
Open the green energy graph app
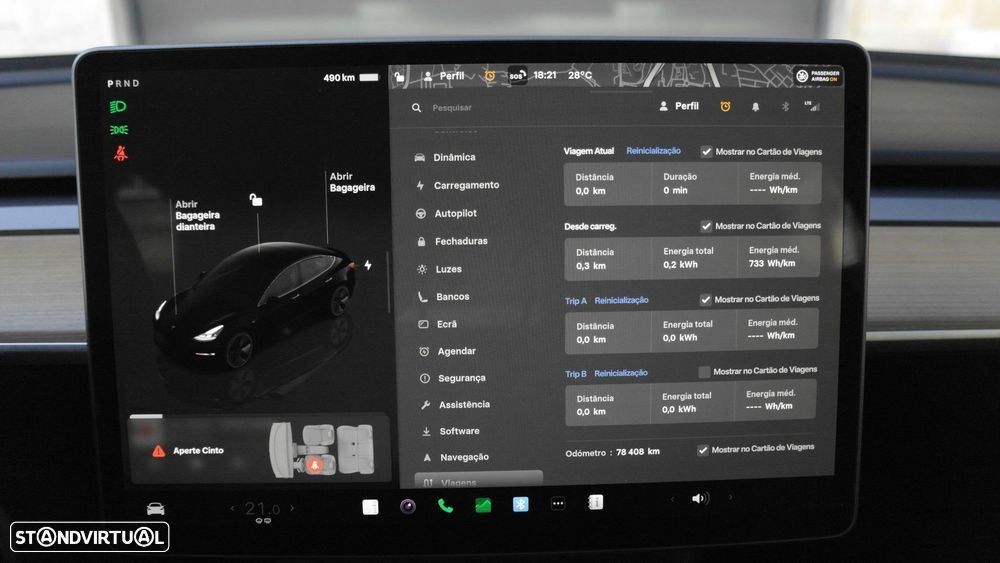[x=483, y=506]
